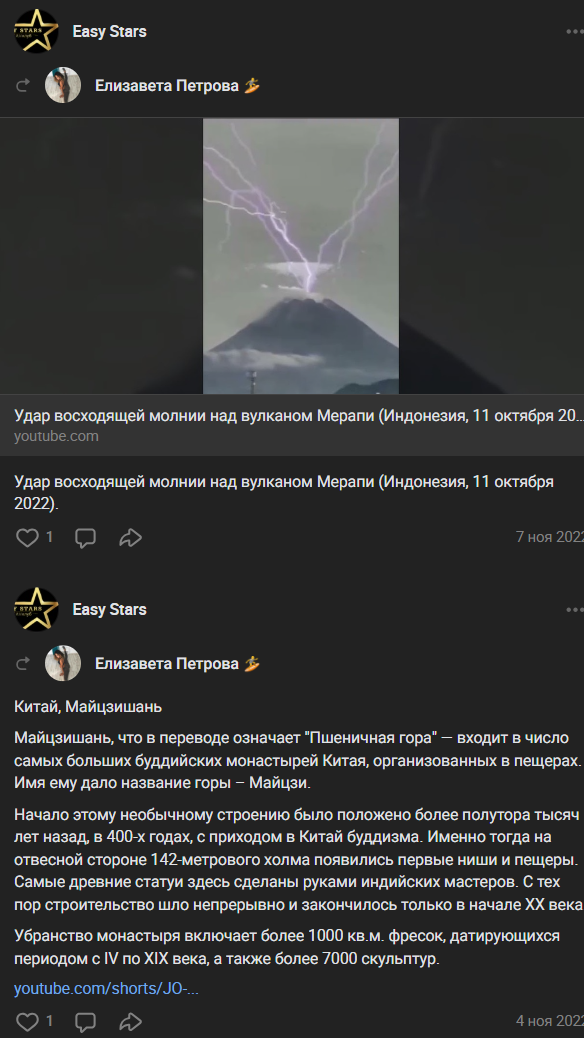Click the repost arrow icon in first post

[x=23, y=85]
